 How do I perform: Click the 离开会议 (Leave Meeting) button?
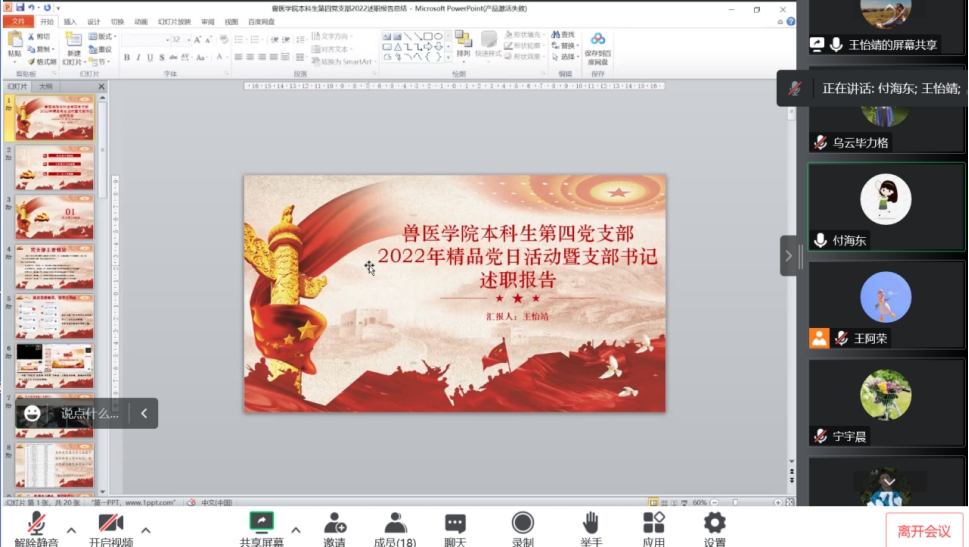point(924,531)
